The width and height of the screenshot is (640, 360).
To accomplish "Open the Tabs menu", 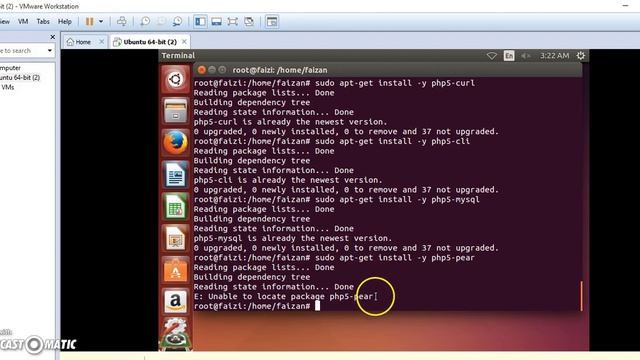I will [43, 22].
